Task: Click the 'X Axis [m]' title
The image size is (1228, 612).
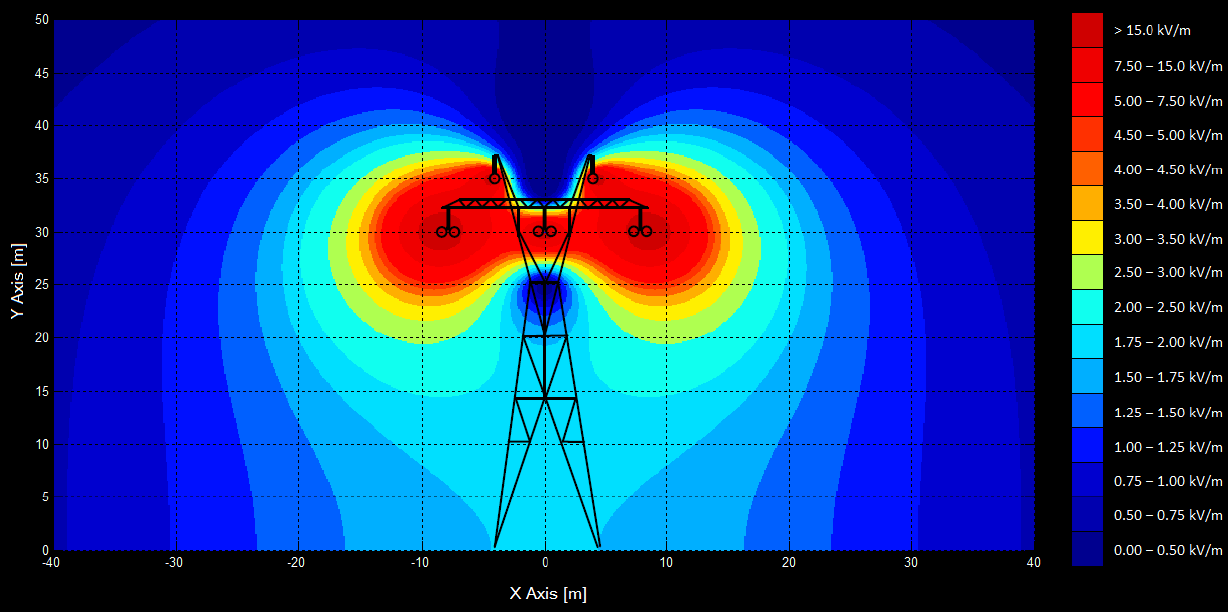Action: click(548, 593)
